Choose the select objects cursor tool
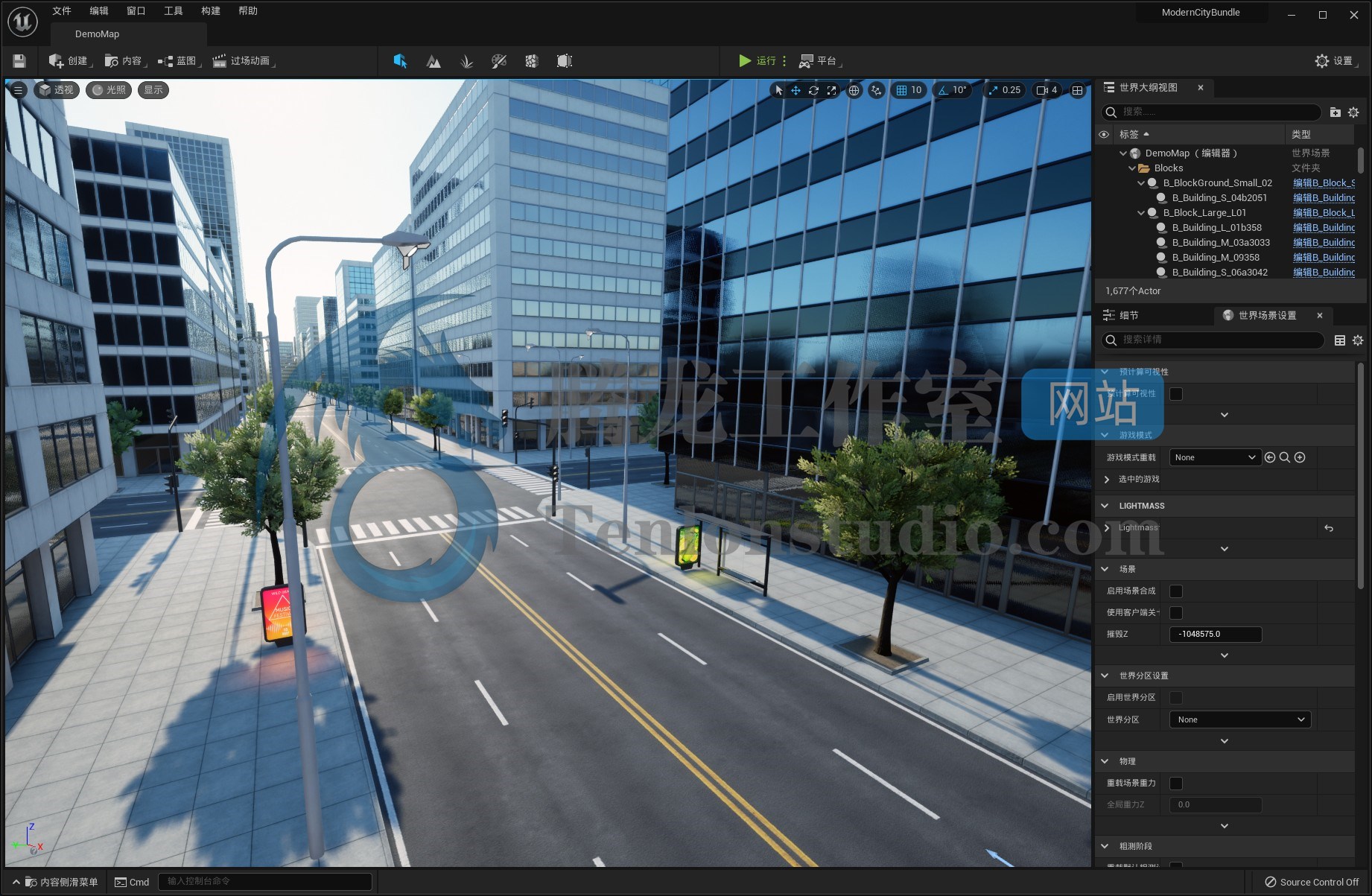Image resolution: width=1372 pixels, height=896 pixels. tap(778, 90)
